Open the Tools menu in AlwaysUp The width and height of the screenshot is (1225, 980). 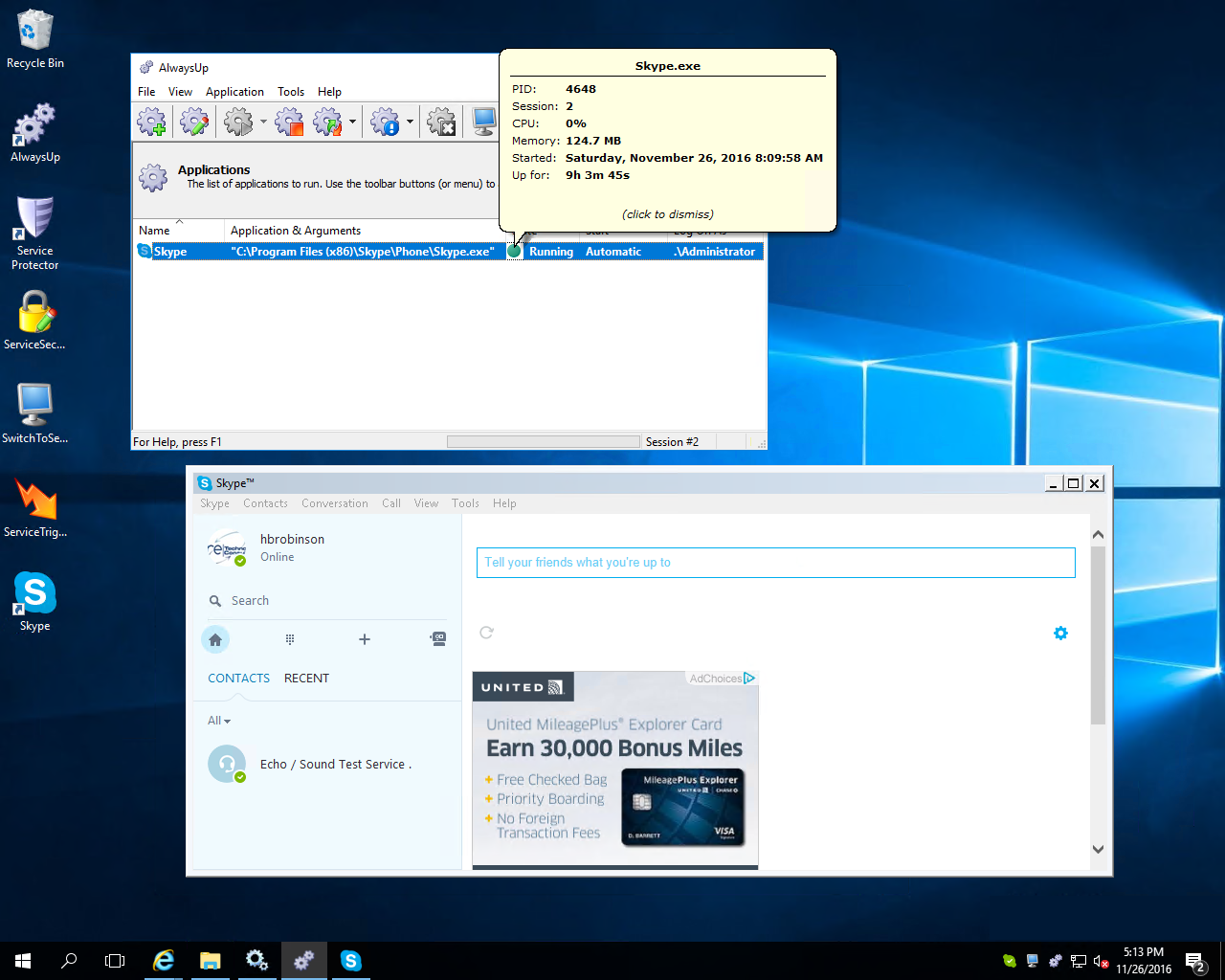tap(291, 92)
